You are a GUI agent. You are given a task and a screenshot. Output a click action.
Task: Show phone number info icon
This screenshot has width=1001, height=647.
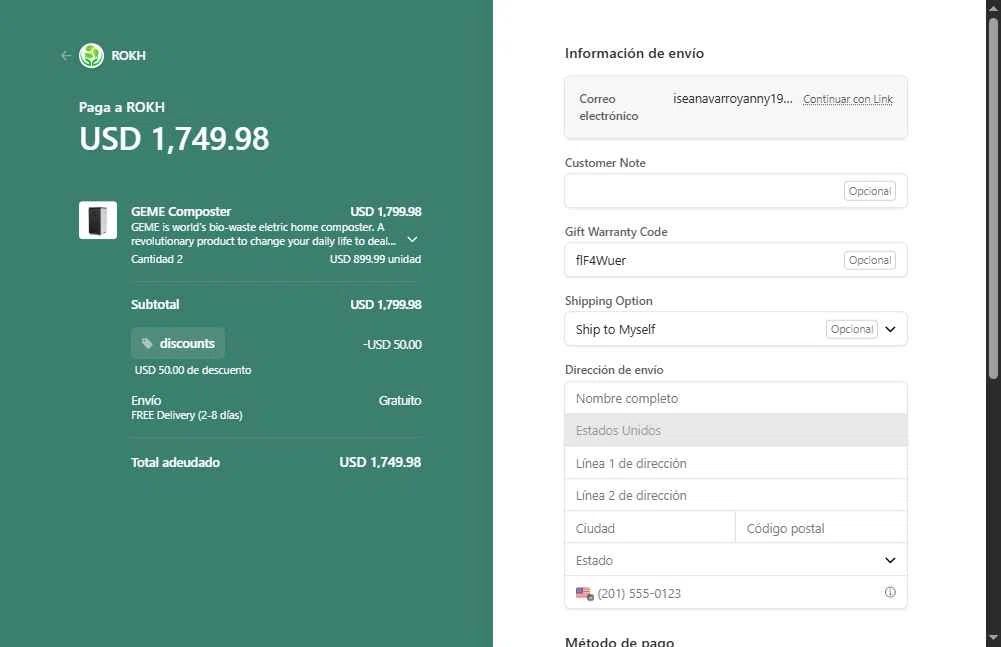[x=890, y=592]
